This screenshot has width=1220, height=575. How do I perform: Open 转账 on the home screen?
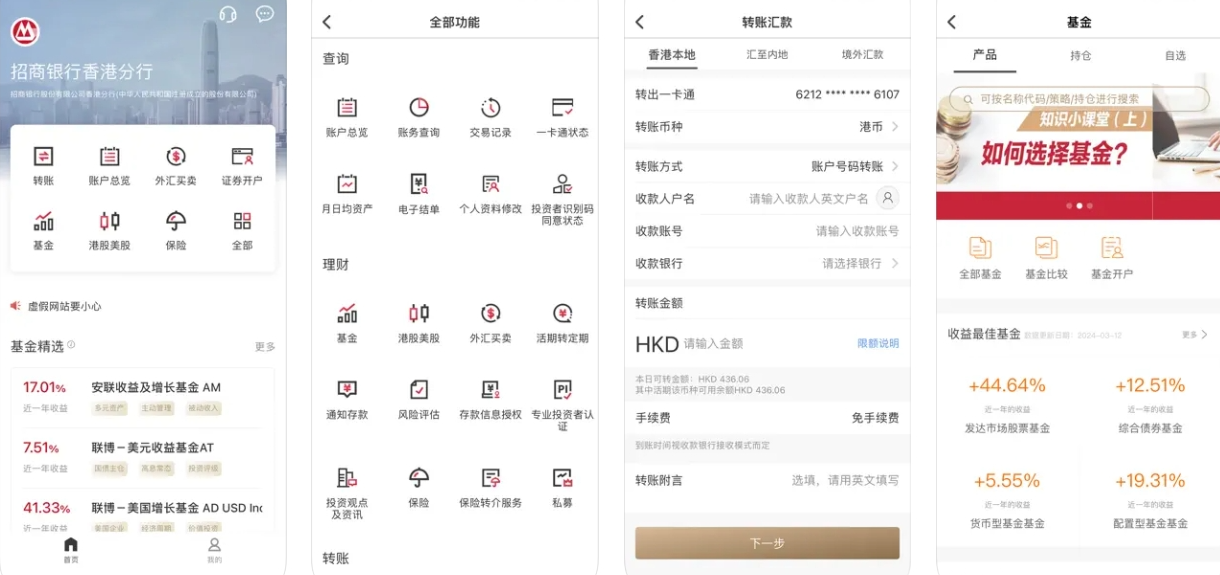[x=43, y=167]
